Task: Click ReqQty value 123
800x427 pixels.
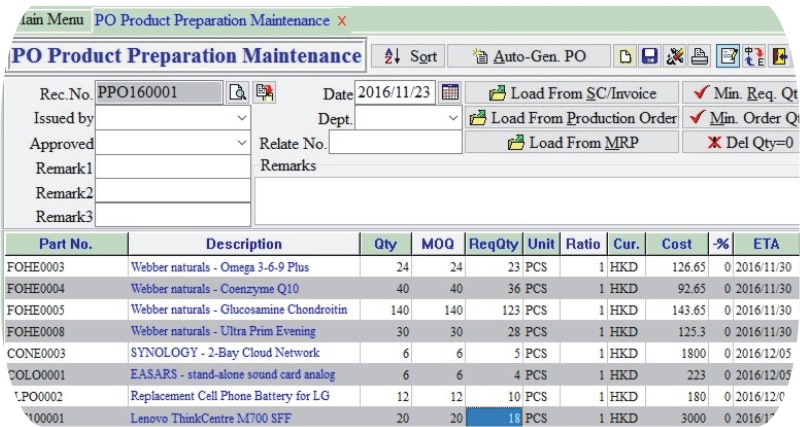Action: click(x=510, y=310)
